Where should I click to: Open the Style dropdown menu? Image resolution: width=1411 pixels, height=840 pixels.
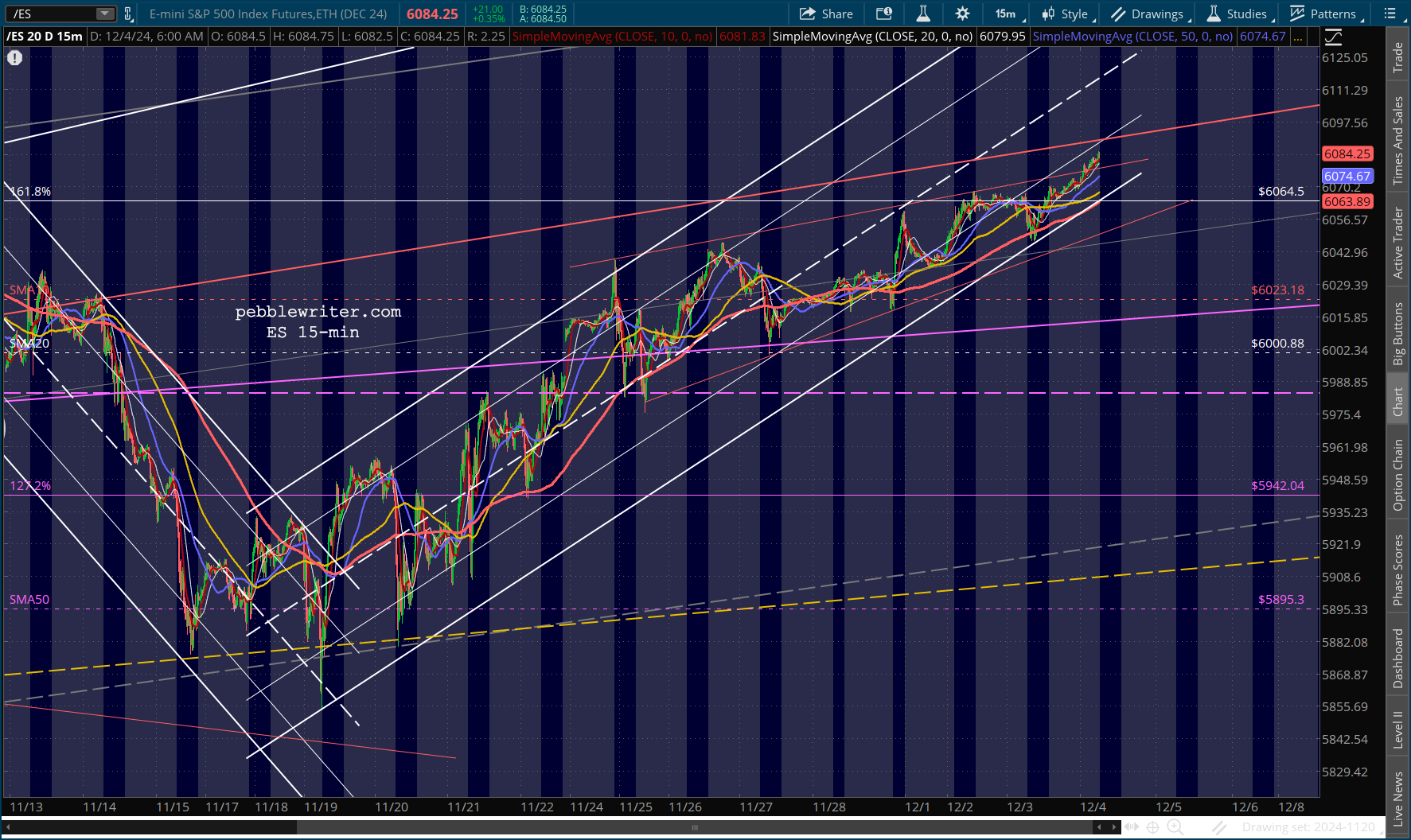1069,14
